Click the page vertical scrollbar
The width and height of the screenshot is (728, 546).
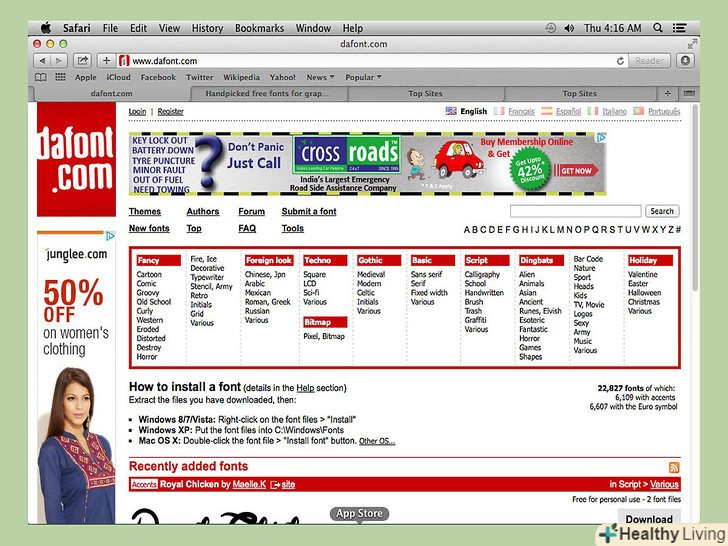click(x=695, y=200)
